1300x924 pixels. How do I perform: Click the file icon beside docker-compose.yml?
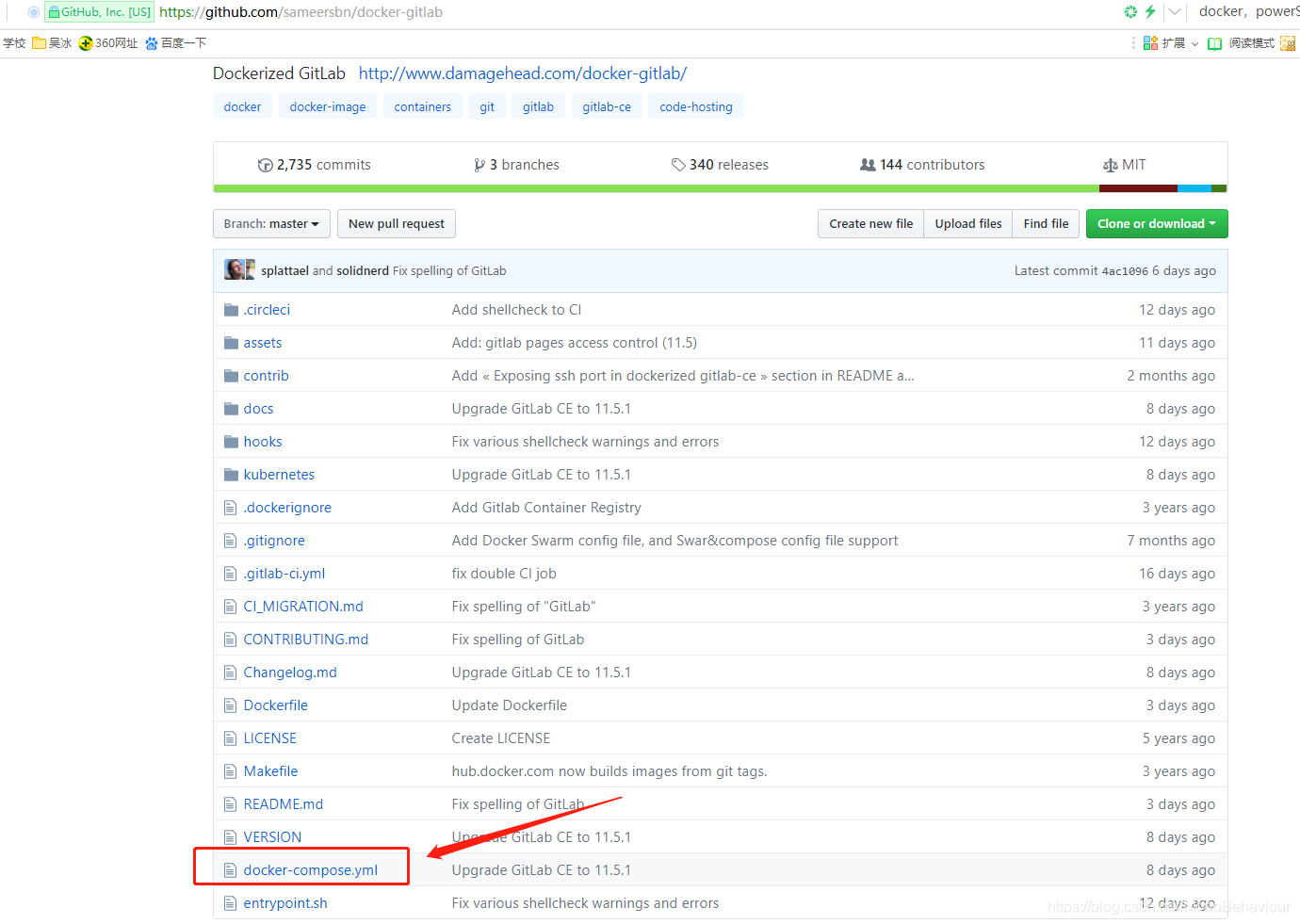[x=230, y=870]
